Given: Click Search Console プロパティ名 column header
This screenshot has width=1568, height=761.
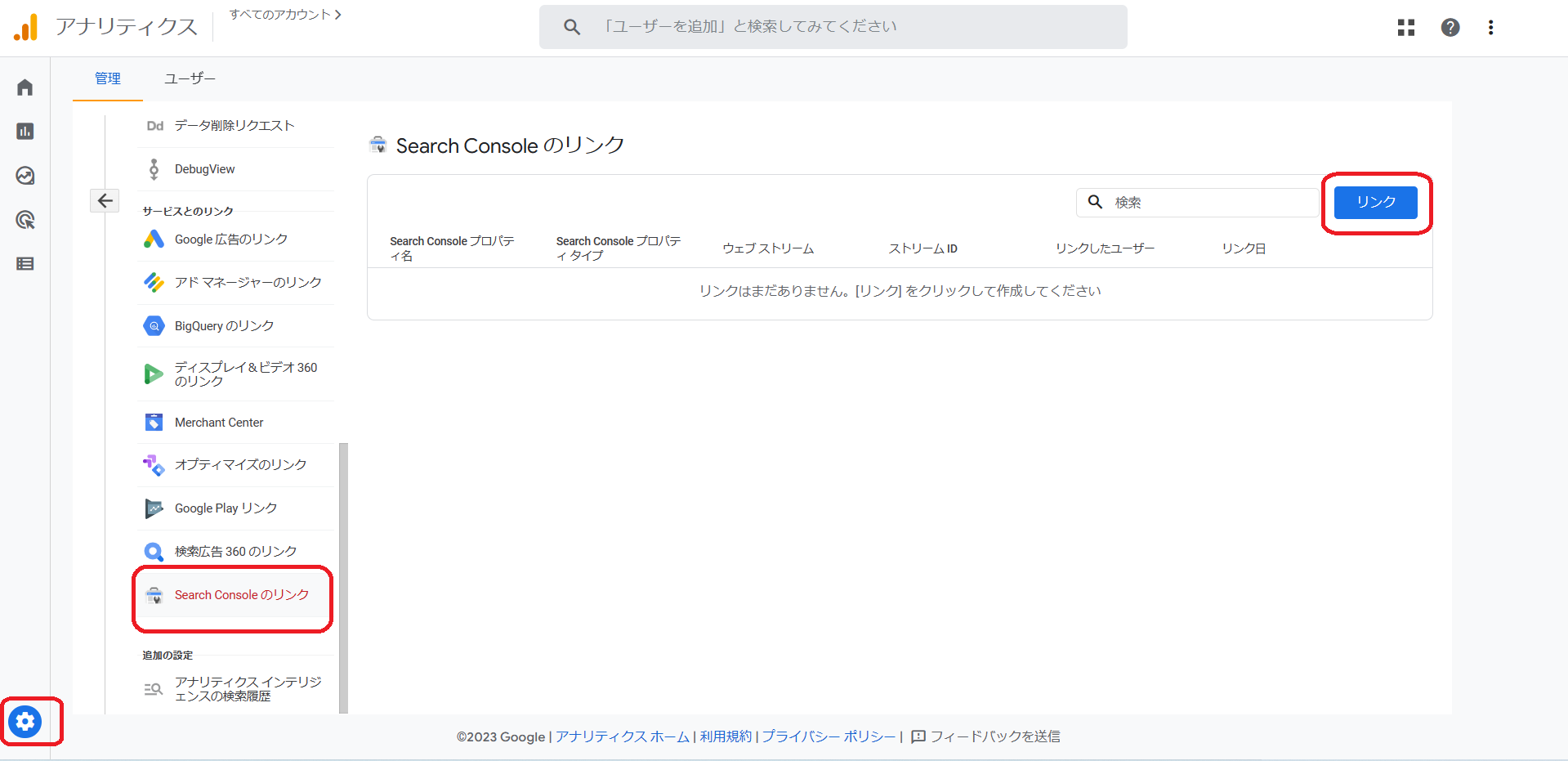Looking at the screenshot, I should [x=453, y=248].
